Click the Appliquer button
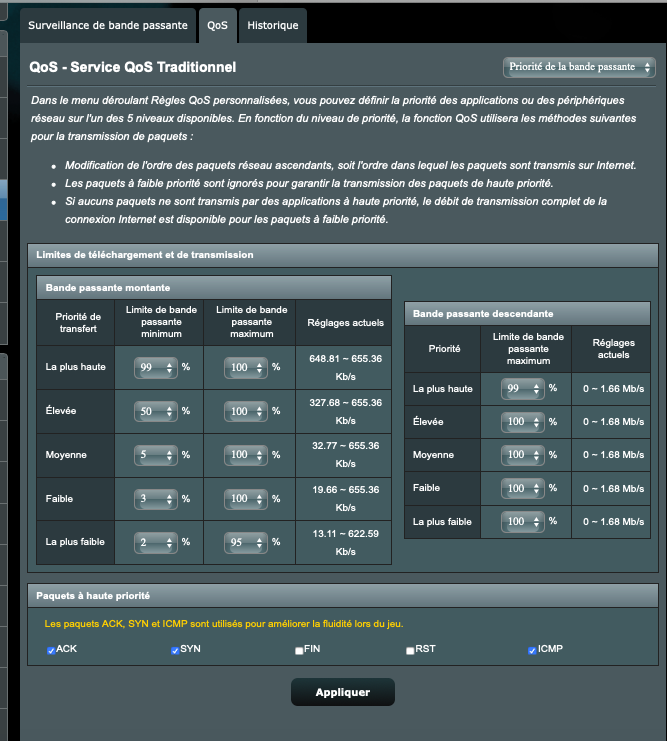Image resolution: width=667 pixels, height=741 pixels. (342, 692)
